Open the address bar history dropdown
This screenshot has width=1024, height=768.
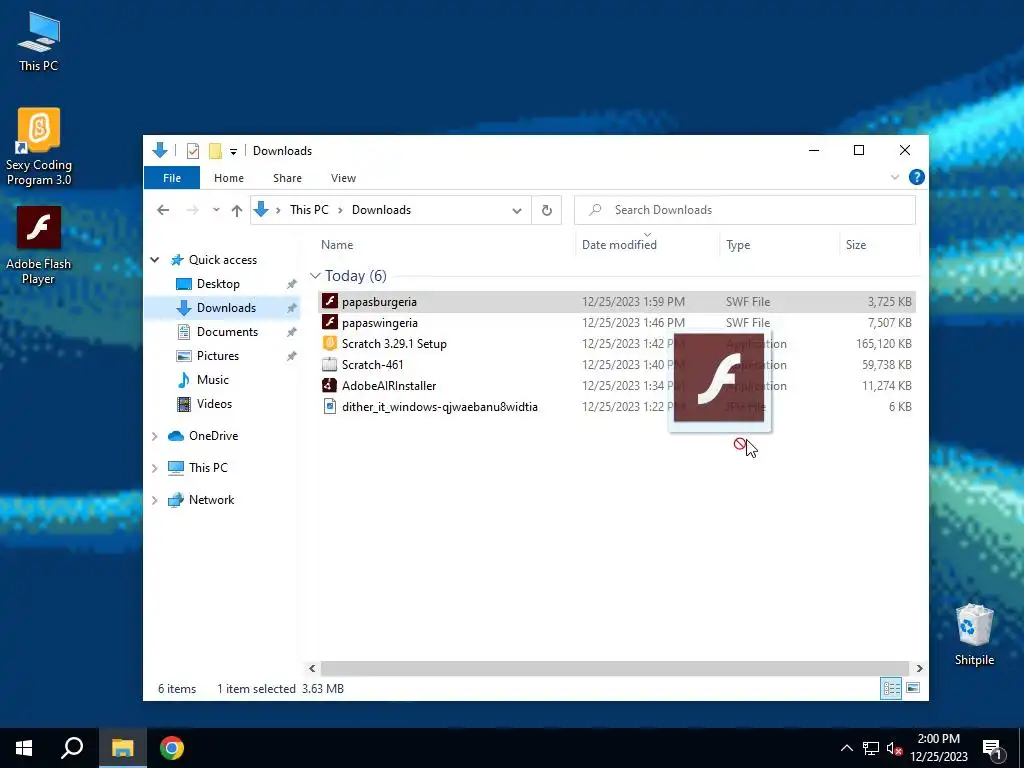point(517,210)
